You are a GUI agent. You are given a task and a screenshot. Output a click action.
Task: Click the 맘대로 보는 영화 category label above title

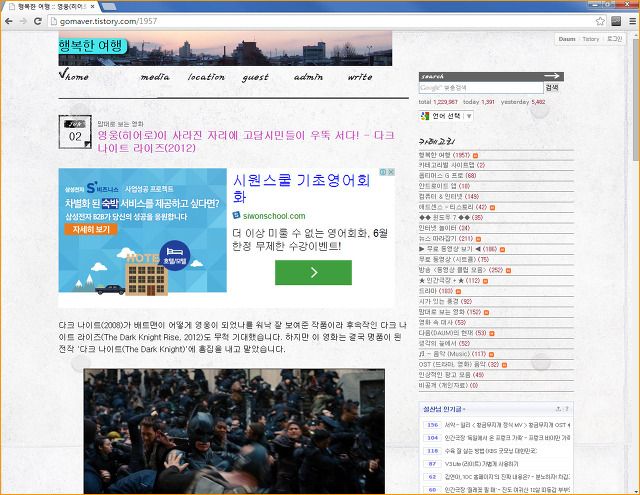pyautogui.click(x=120, y=124)
